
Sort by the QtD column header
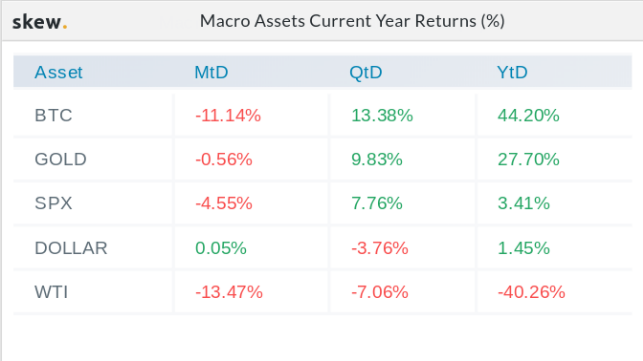click(x=366, y=73)
